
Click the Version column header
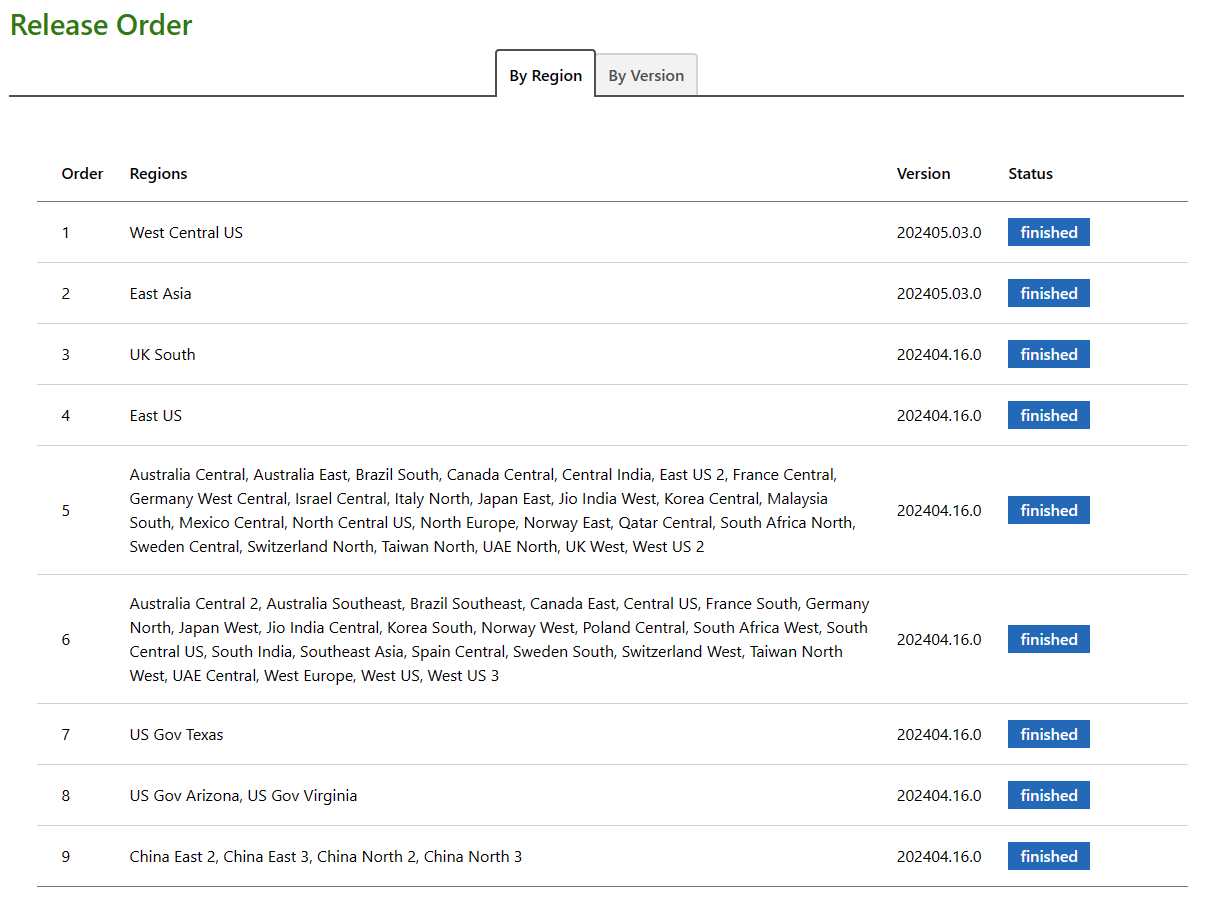(924, 173)
